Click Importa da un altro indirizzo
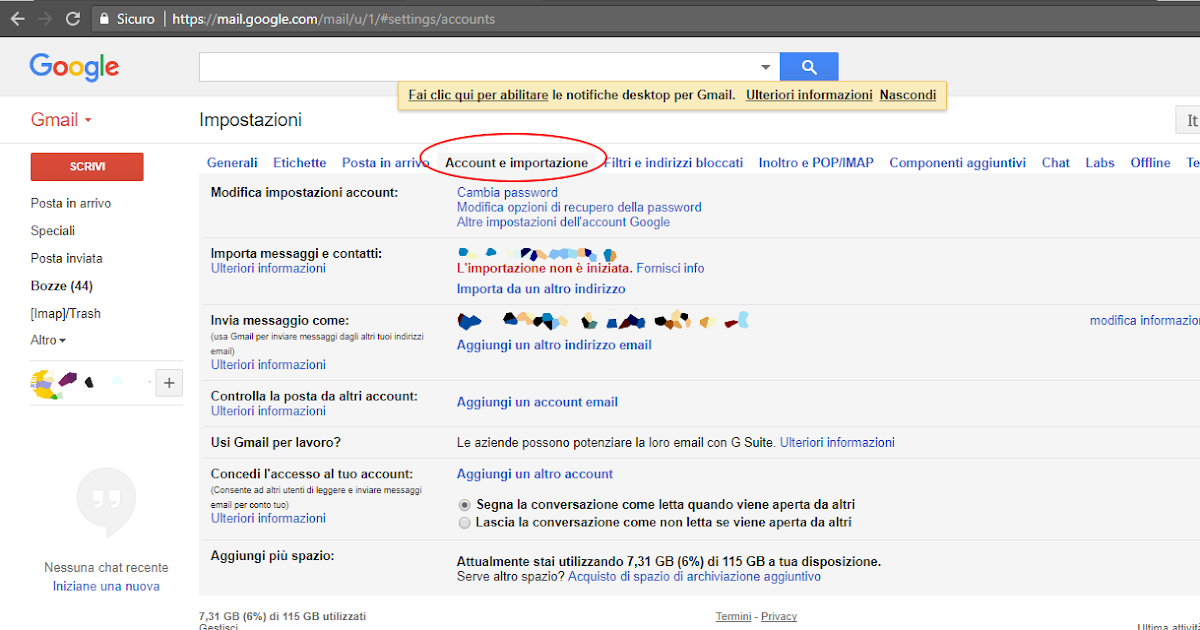The height and width of the screenshot is (630, 1200). coord(541,289)
